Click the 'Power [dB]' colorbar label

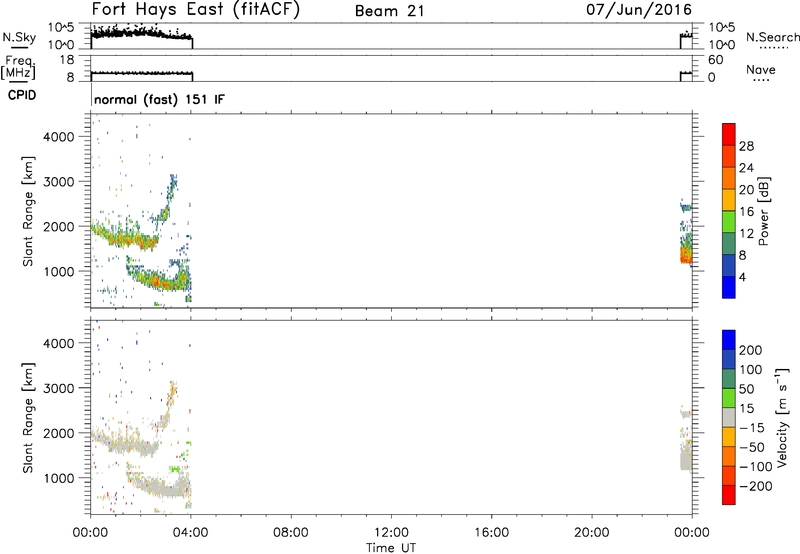coord(763,211)
